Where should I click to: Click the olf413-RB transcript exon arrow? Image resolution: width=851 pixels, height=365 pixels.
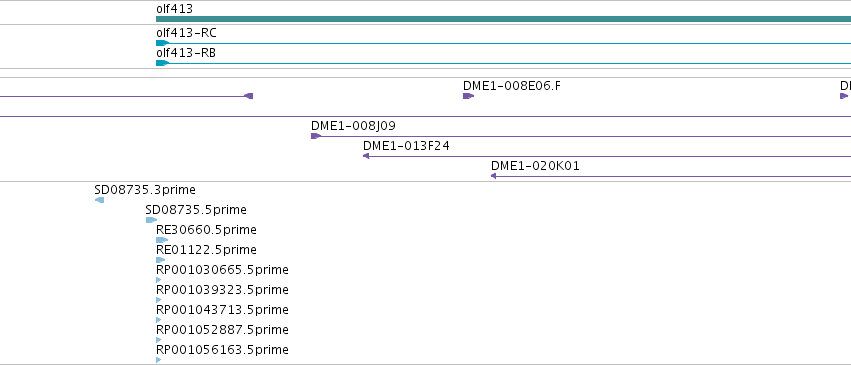(x=162, y=63)
